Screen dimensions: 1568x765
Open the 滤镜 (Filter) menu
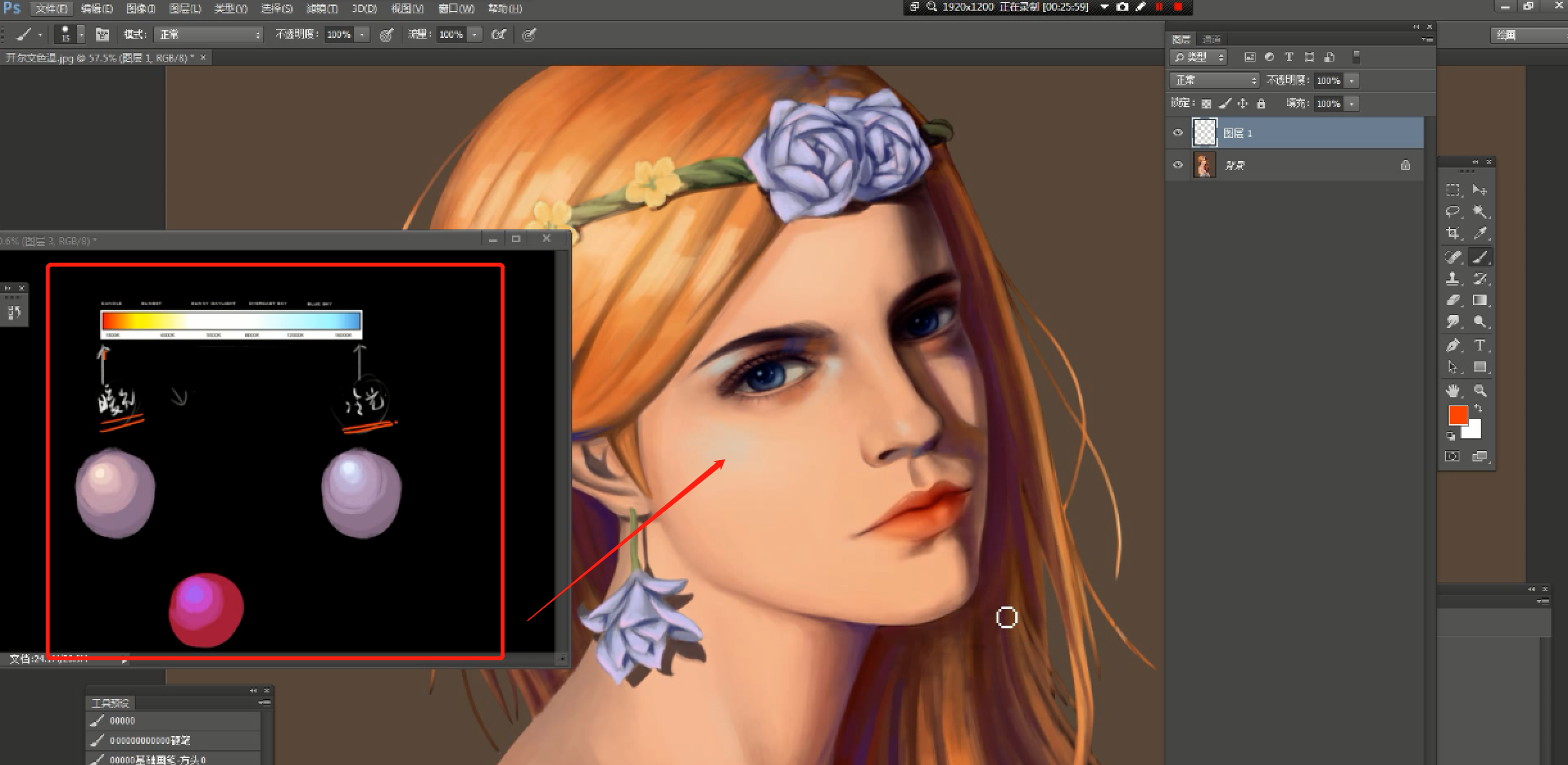321,8
